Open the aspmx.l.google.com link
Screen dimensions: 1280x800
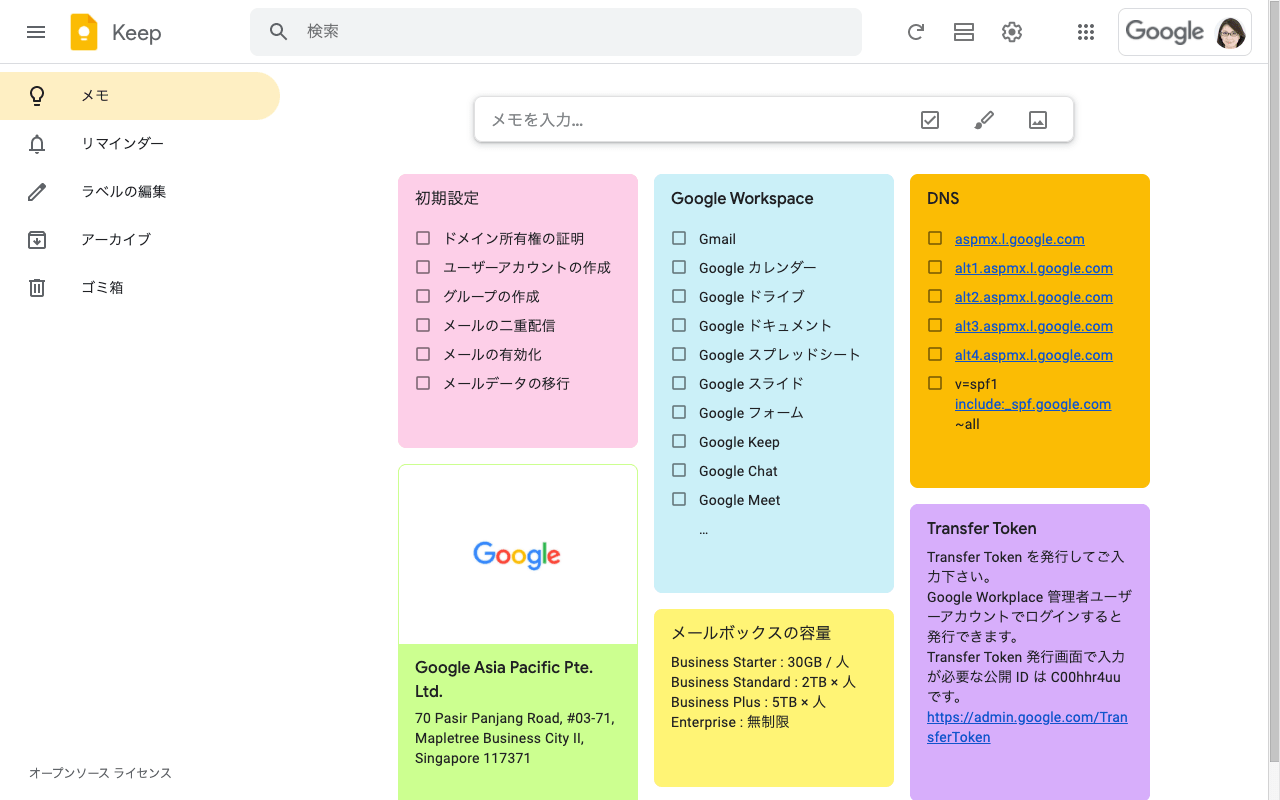click(1019, 239)
